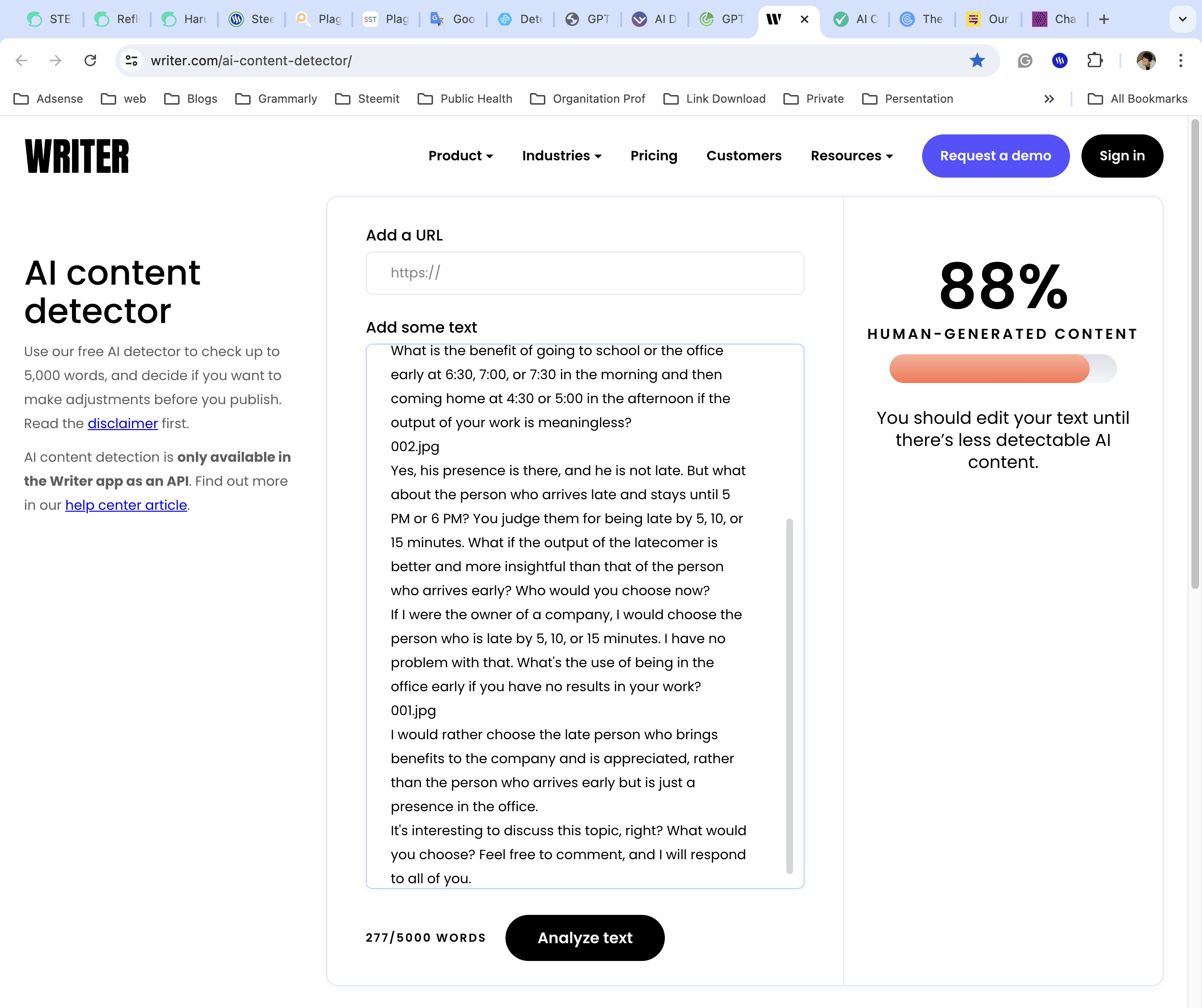Open the blue Steem extension icon
Image resolution: width=1202 pixels, height=1008 pixels.
point(1059,60)
